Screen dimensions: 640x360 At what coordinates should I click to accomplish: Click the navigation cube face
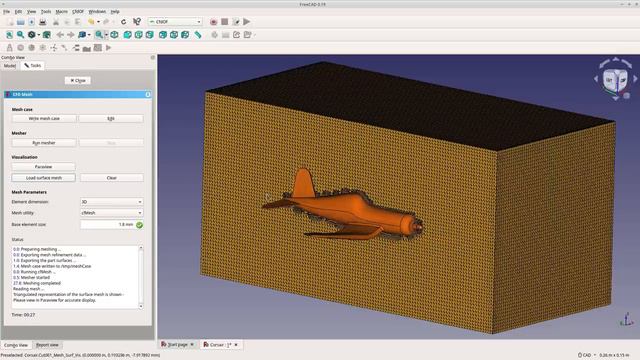tap(615, 80)
